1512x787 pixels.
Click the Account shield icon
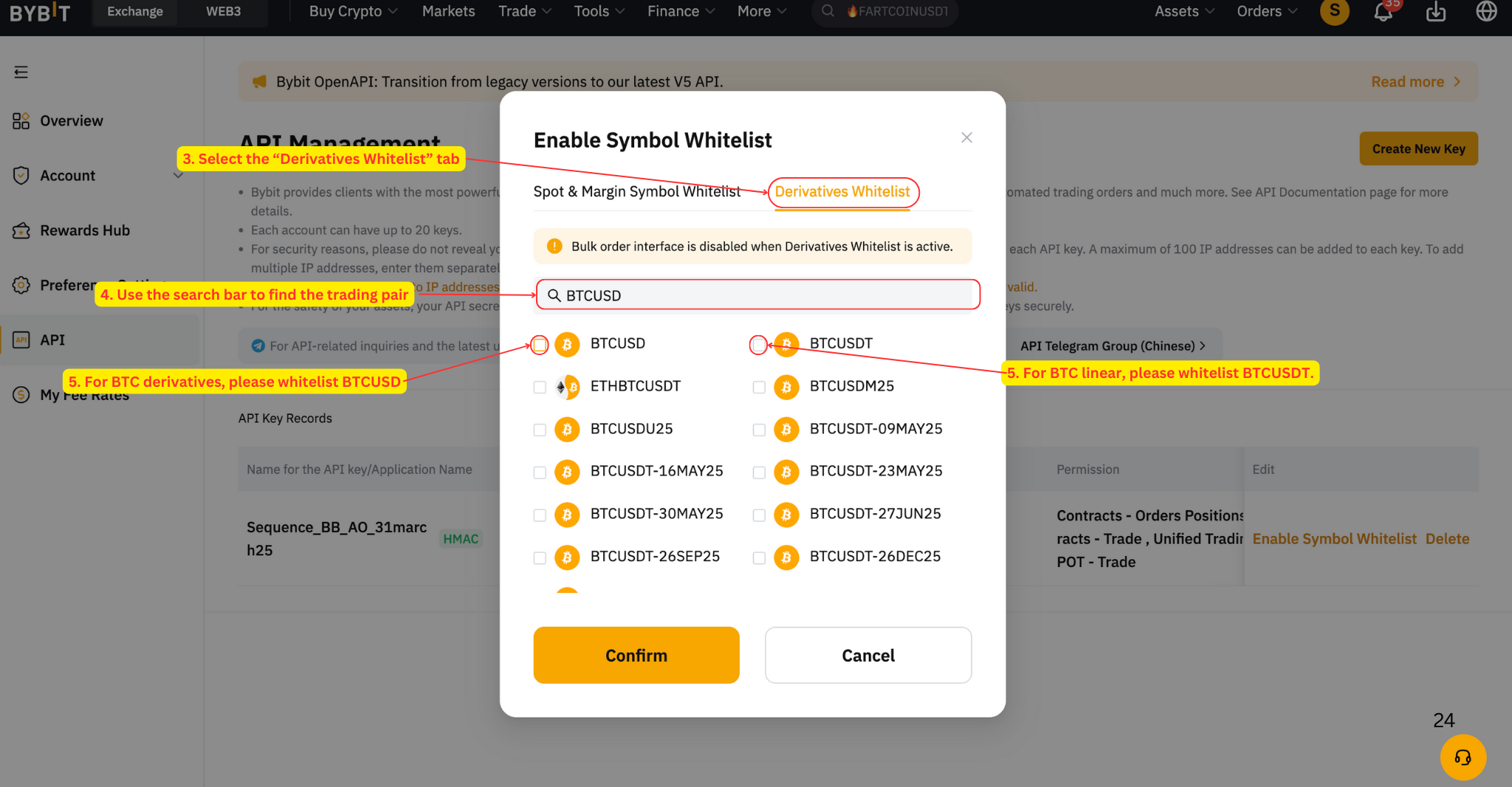21,175
